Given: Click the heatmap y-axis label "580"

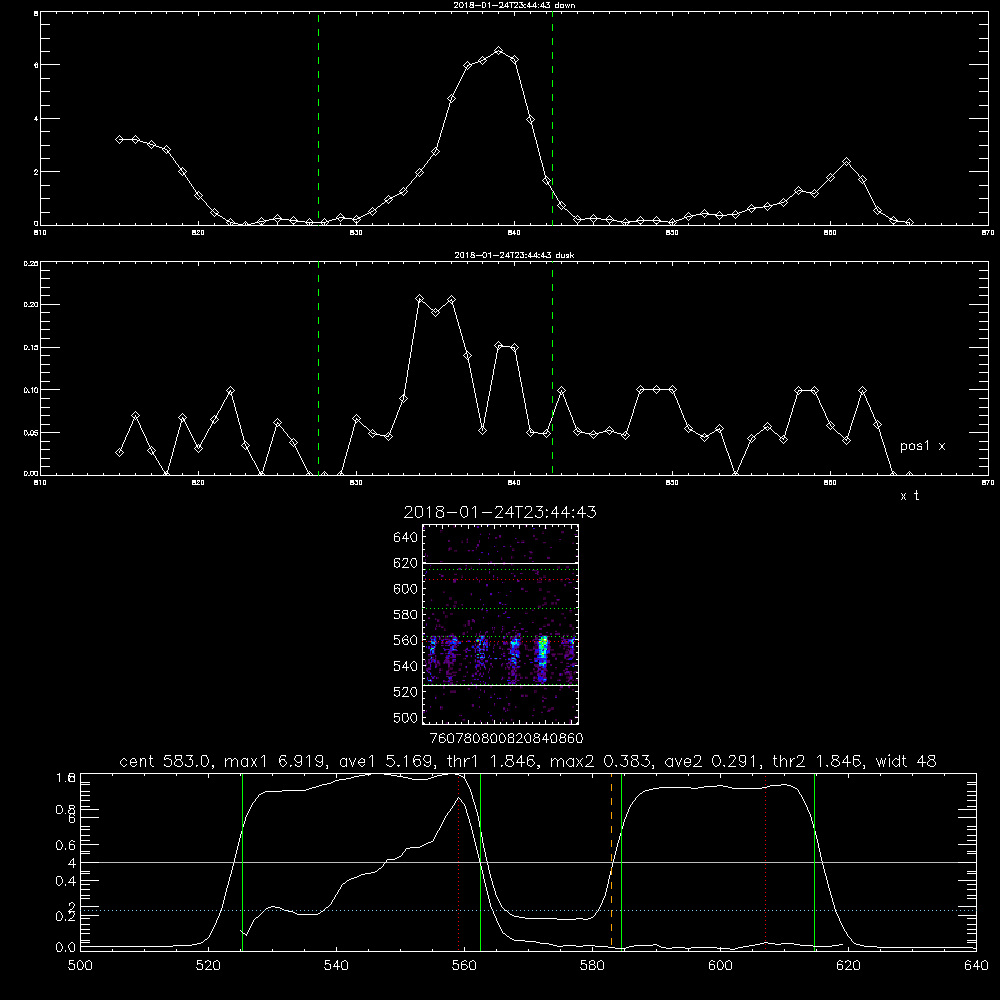Looking at the screenshot, I should [406, 615].
